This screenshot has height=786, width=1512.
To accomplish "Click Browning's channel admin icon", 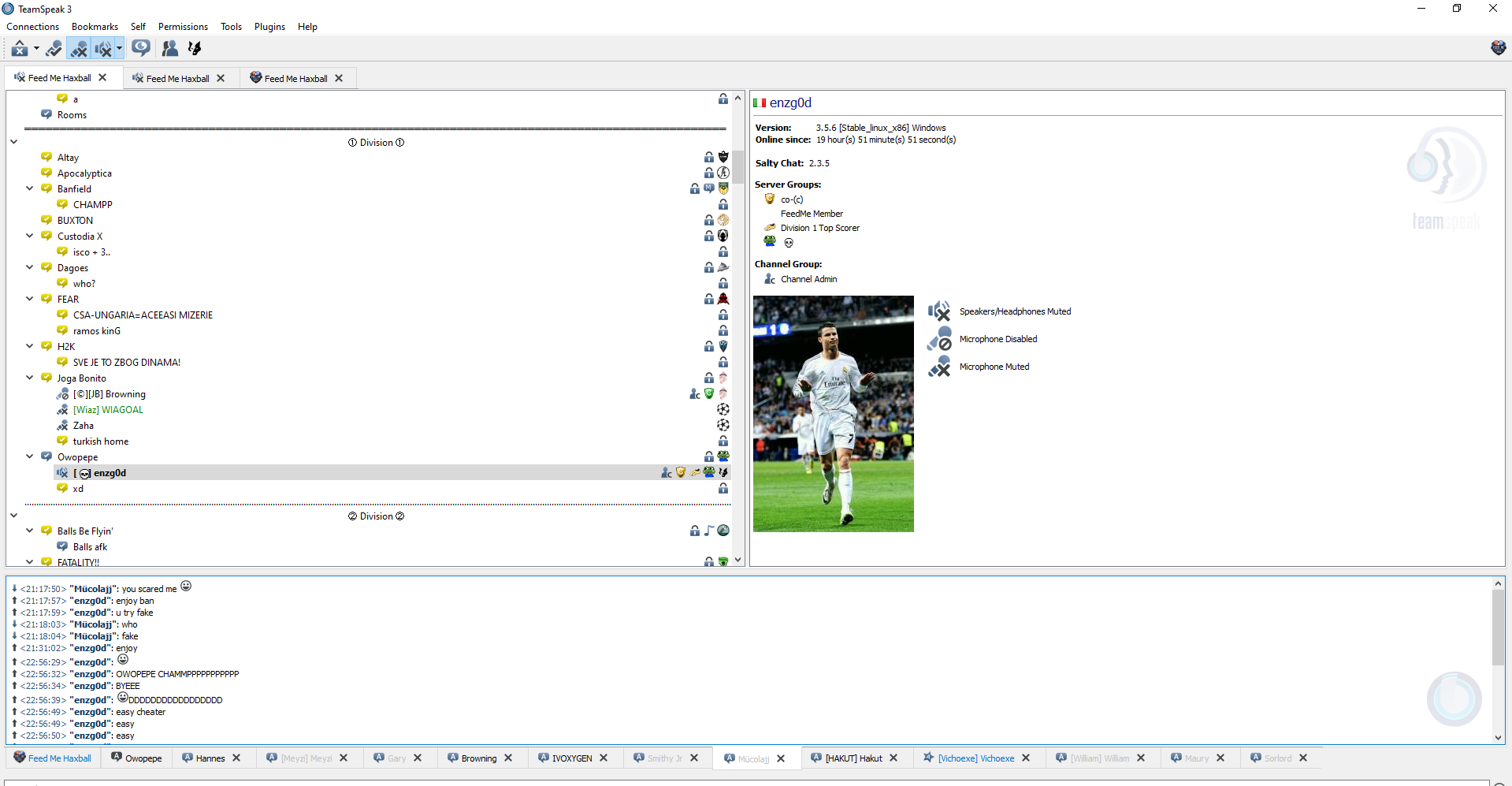I will click(x=695, y=393).
